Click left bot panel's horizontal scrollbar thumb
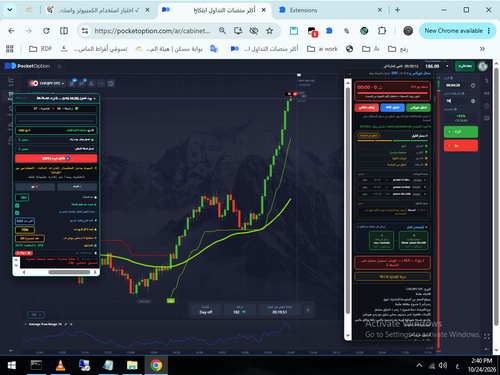The image size is (500, 375). click(69, 272)
